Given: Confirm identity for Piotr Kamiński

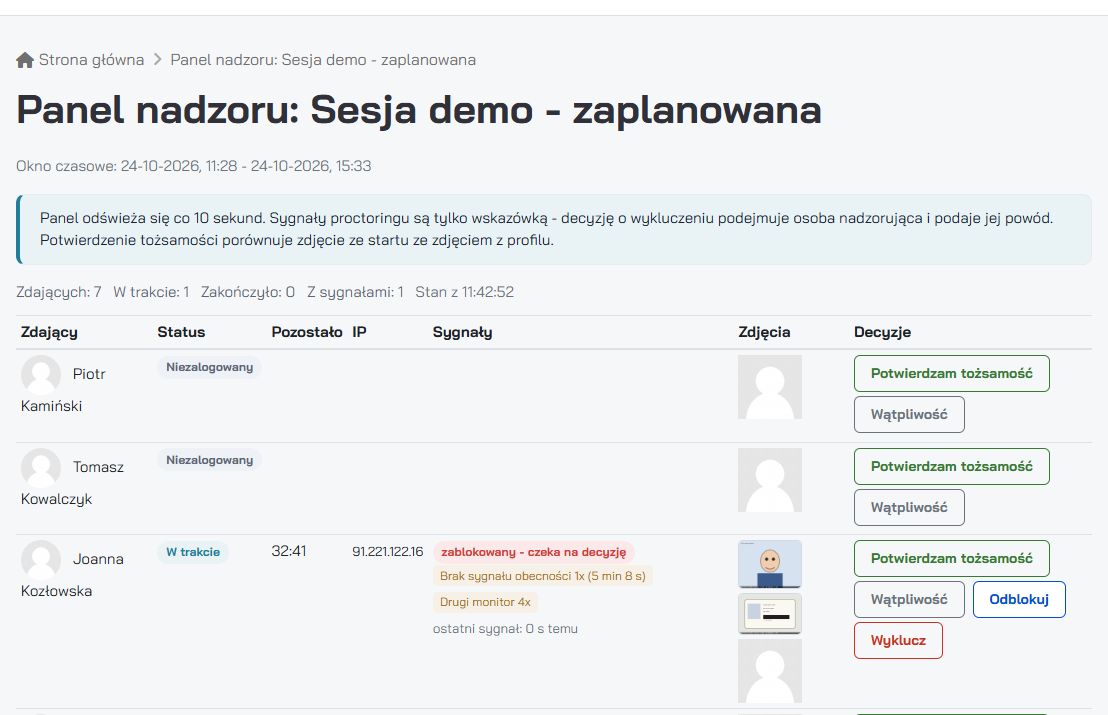Looking at the screenshot, I should [951, 373].
